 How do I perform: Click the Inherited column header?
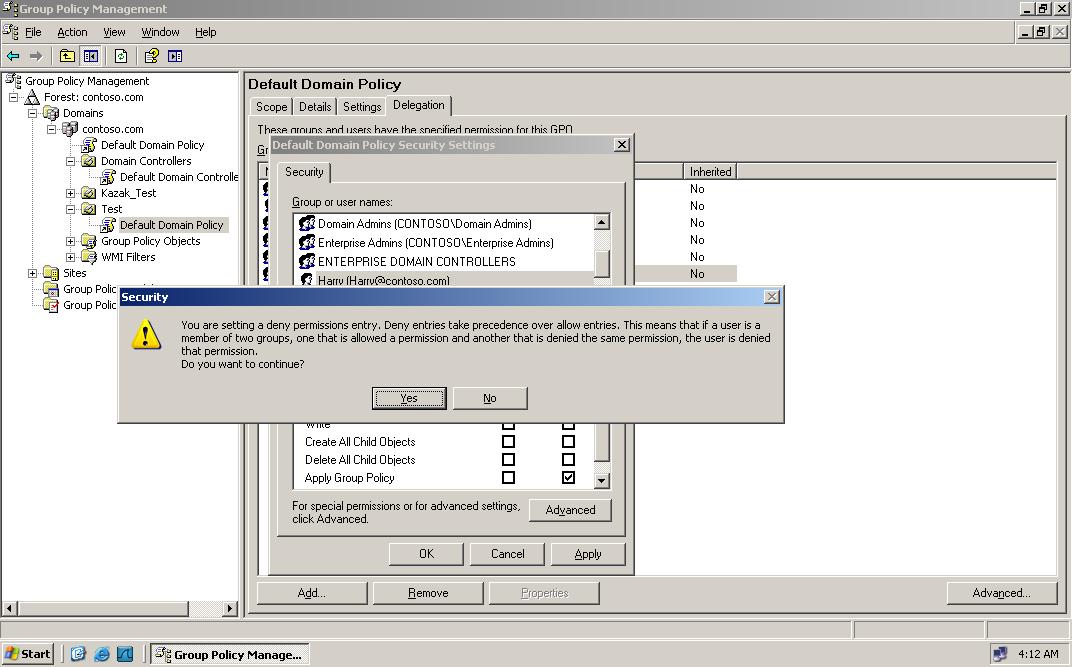710,172
